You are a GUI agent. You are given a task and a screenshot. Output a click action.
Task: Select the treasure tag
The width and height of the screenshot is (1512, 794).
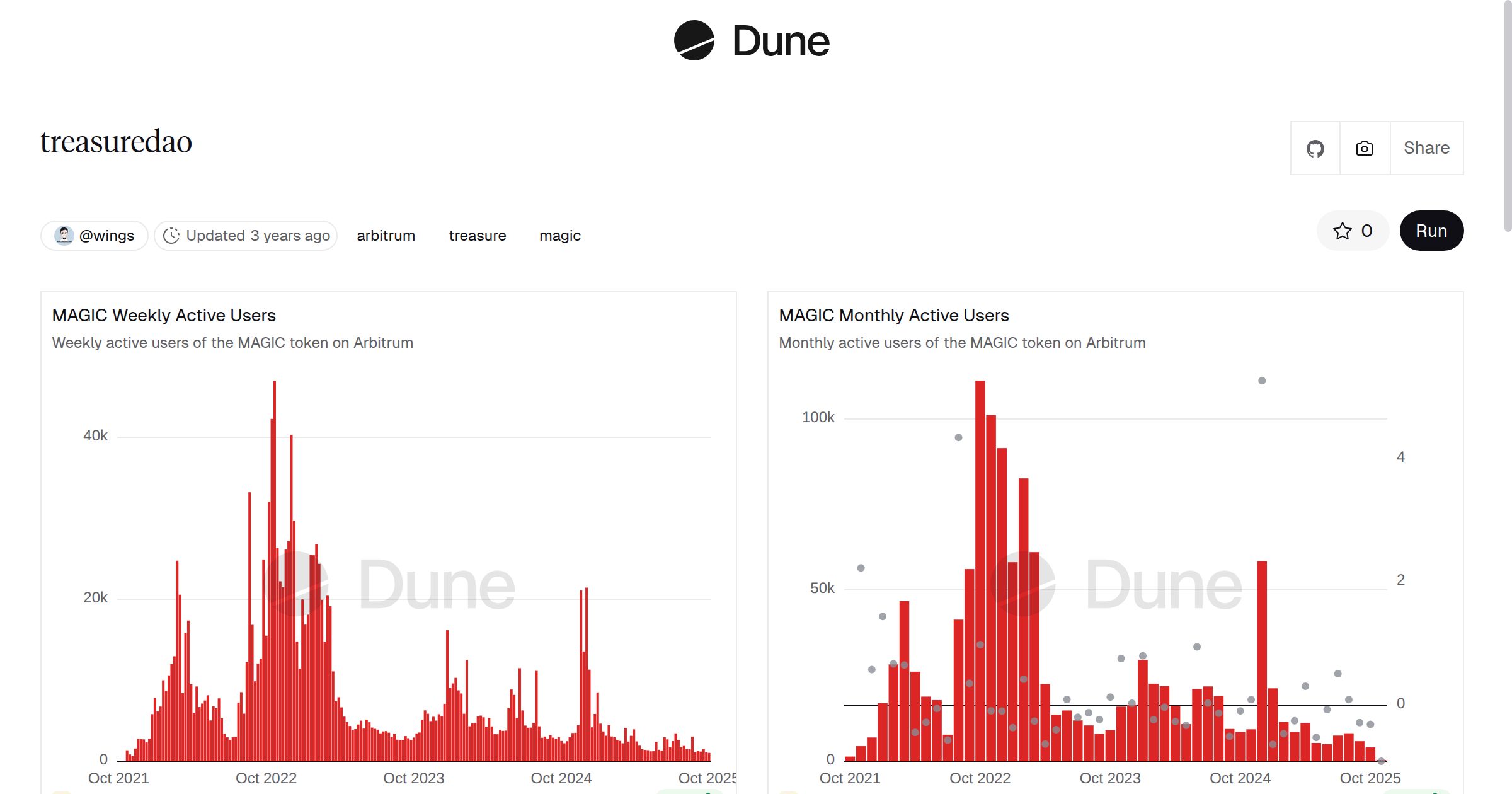click(x=477, y=236)
